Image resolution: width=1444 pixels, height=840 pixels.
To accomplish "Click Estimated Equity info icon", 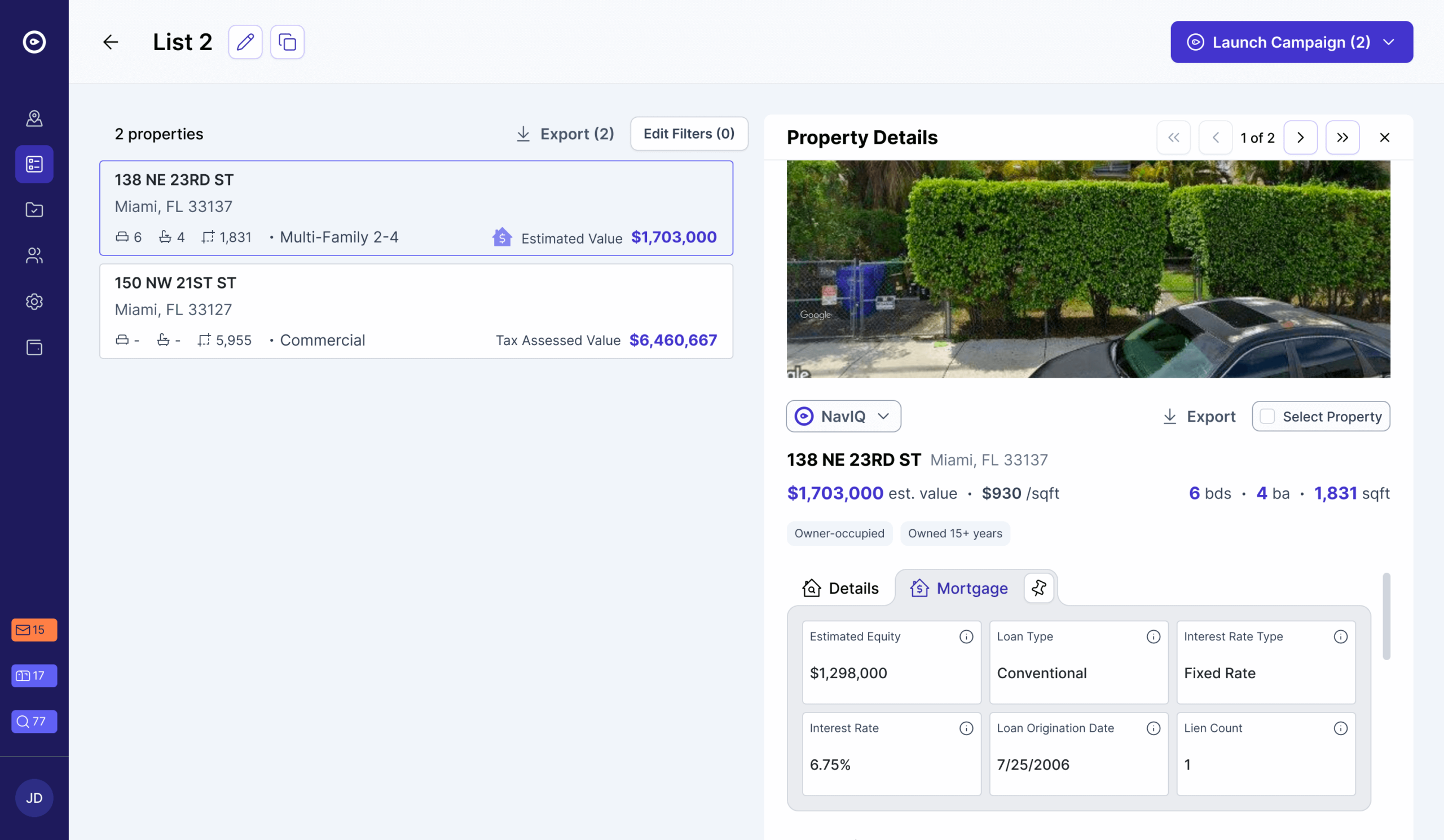I will (x=966, y=636).
